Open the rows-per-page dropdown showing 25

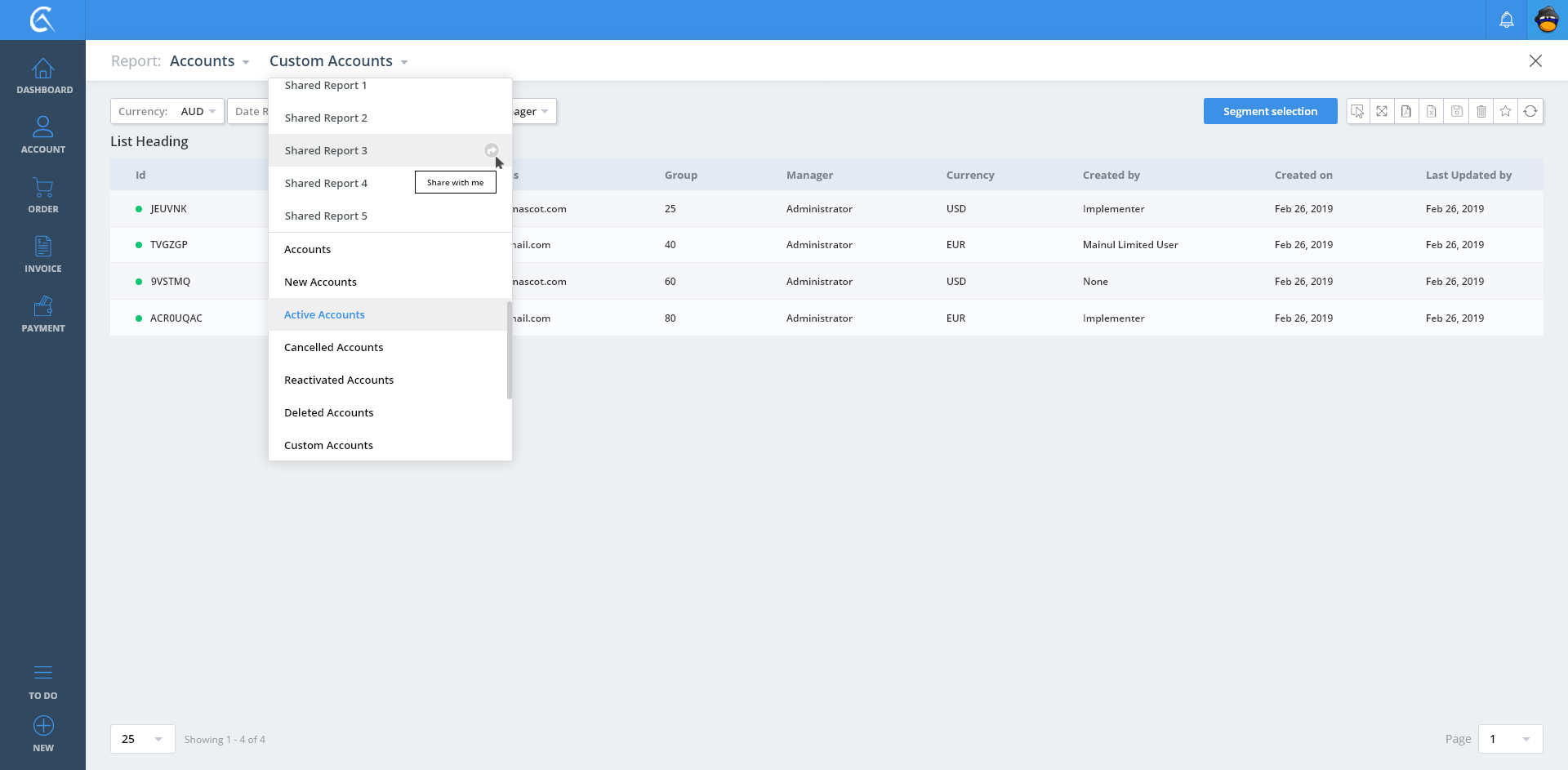coord(142,739)
